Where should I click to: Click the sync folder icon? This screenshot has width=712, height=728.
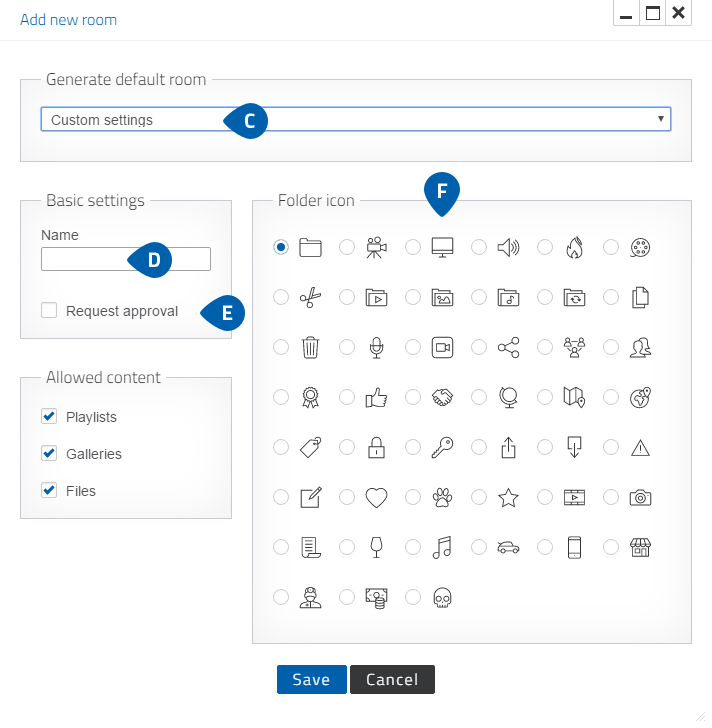point(574,298)
